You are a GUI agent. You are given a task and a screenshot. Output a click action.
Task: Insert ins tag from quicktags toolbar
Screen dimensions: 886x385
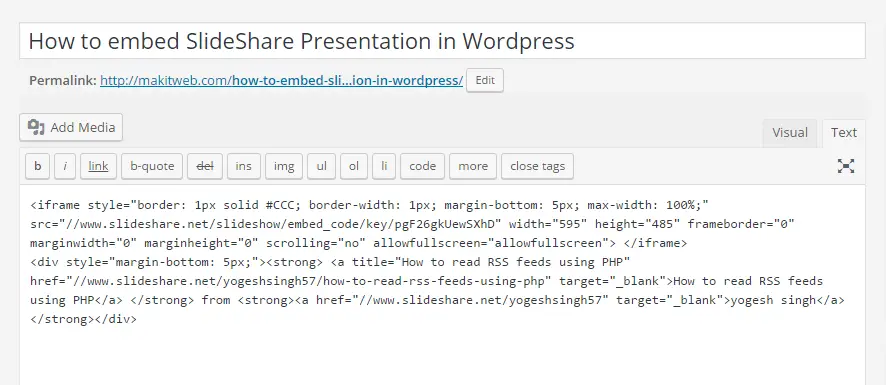(x=244, y=166)
